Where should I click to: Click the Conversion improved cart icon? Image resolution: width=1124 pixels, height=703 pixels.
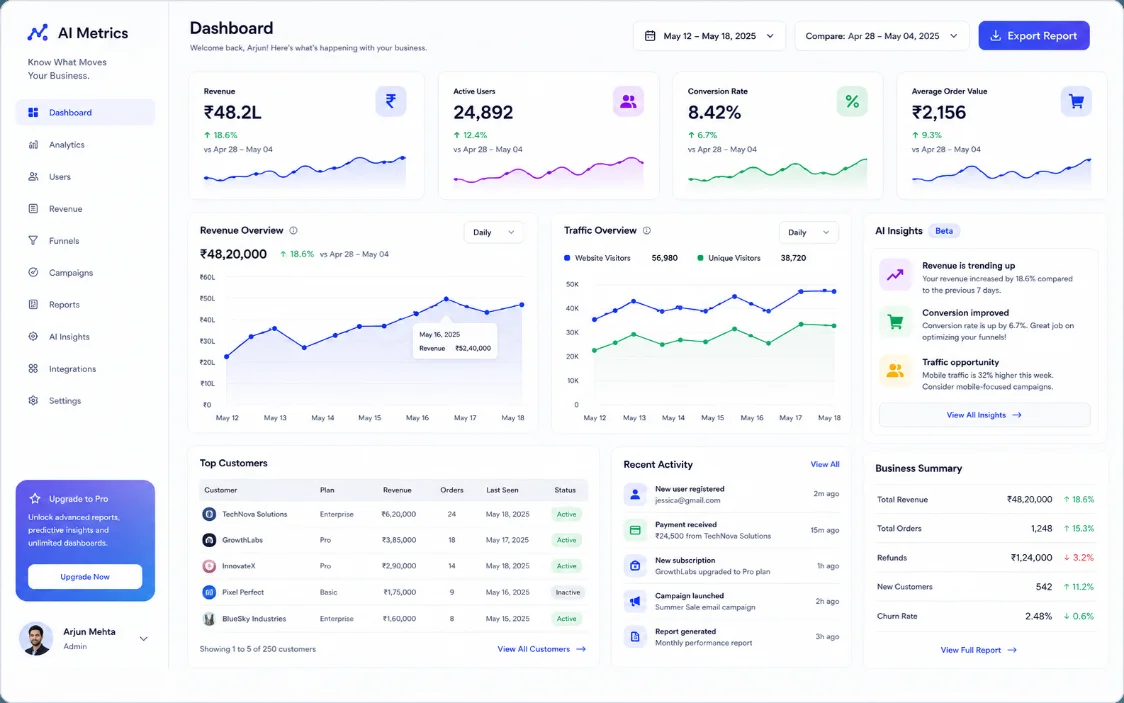tap(895, 322)
